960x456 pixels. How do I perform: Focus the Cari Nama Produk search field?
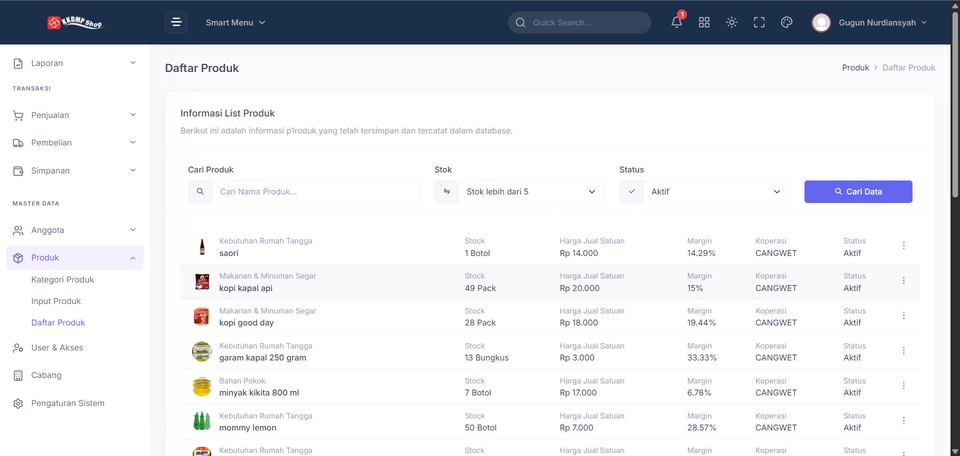(x=315, y=192)
